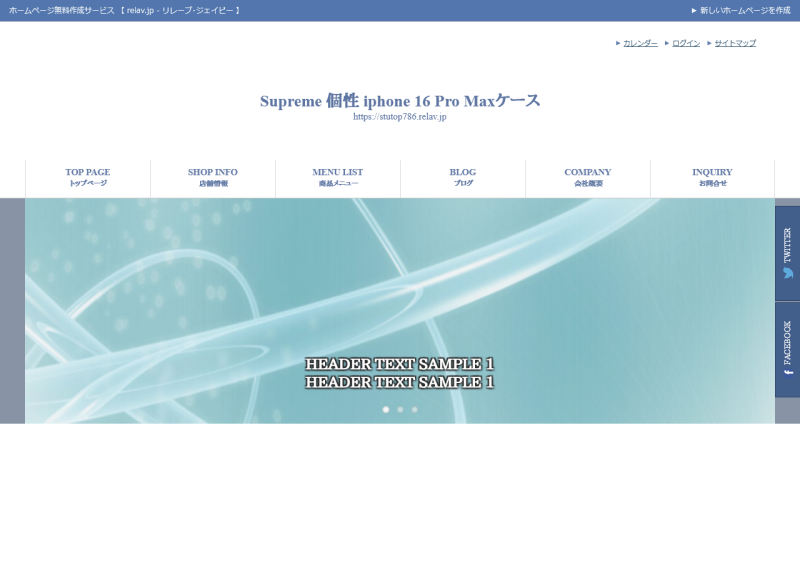Open the Facebook side tab

pyautogui.click(x=787, y=350)
